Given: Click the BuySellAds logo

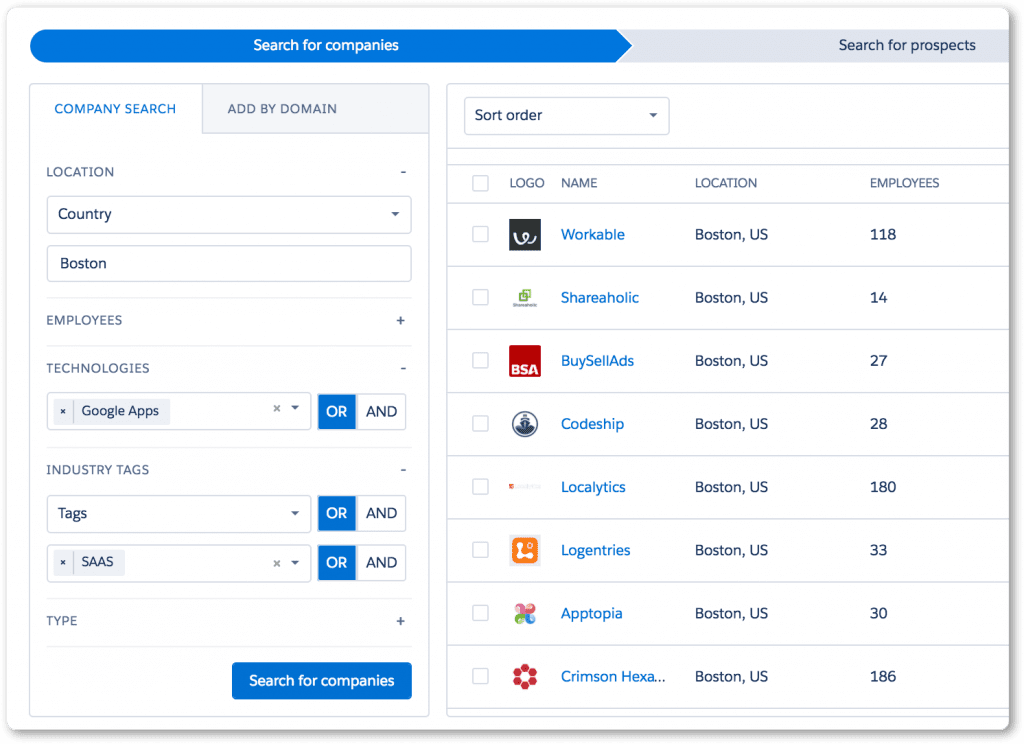Looking at the screenshot, I should [524, 360].
